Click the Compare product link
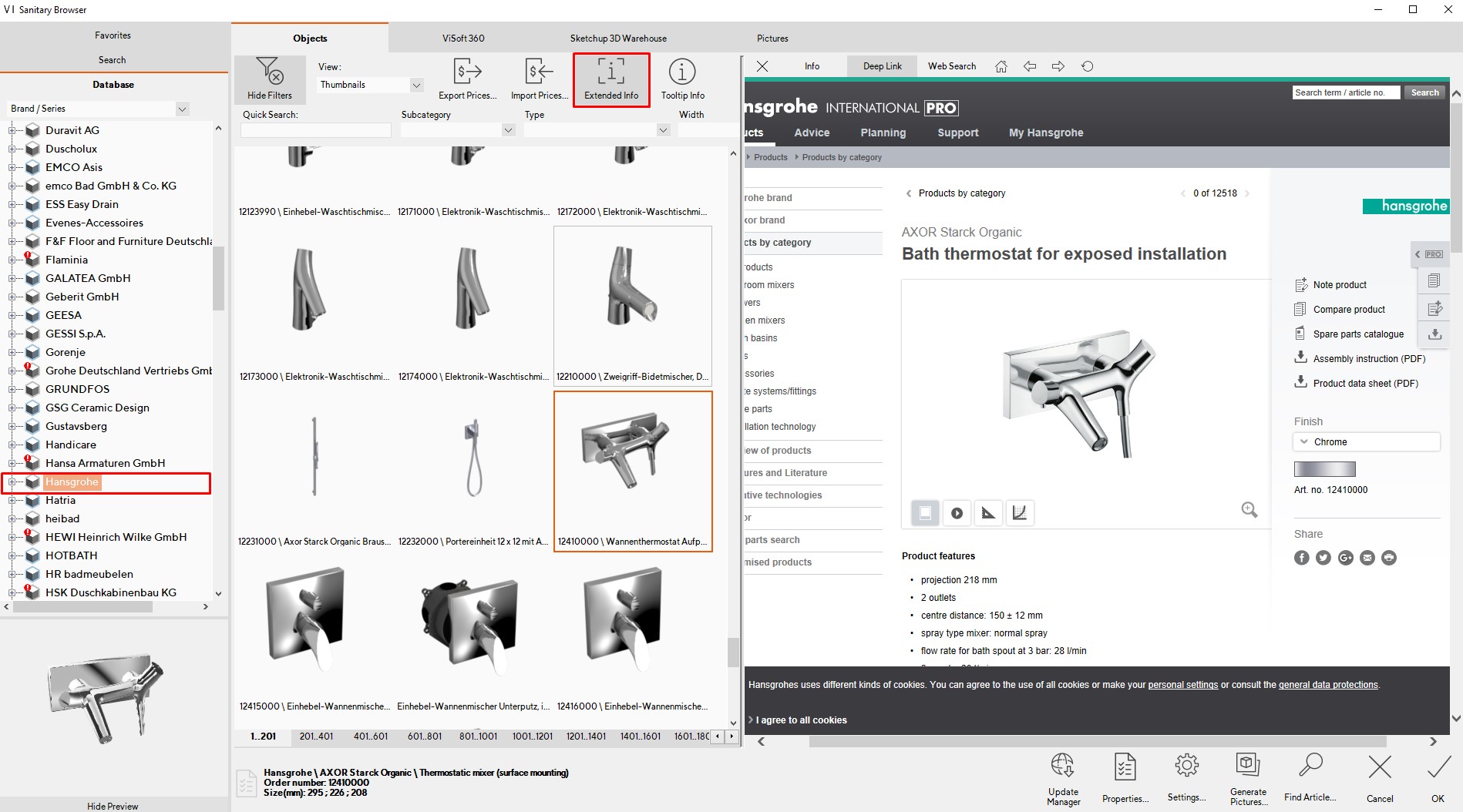 point(1349,309)
